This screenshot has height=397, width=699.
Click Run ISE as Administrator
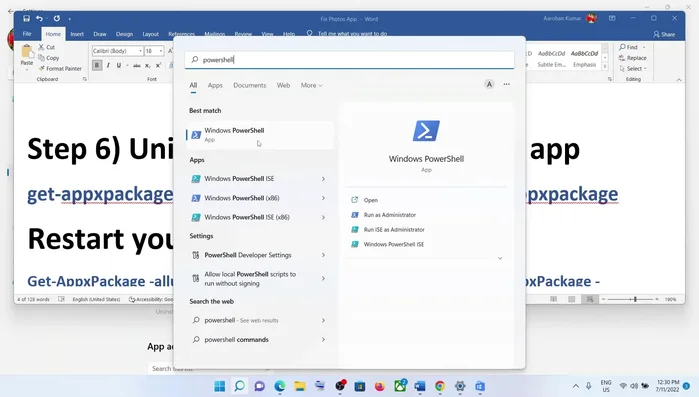click(x=394, y=229)
